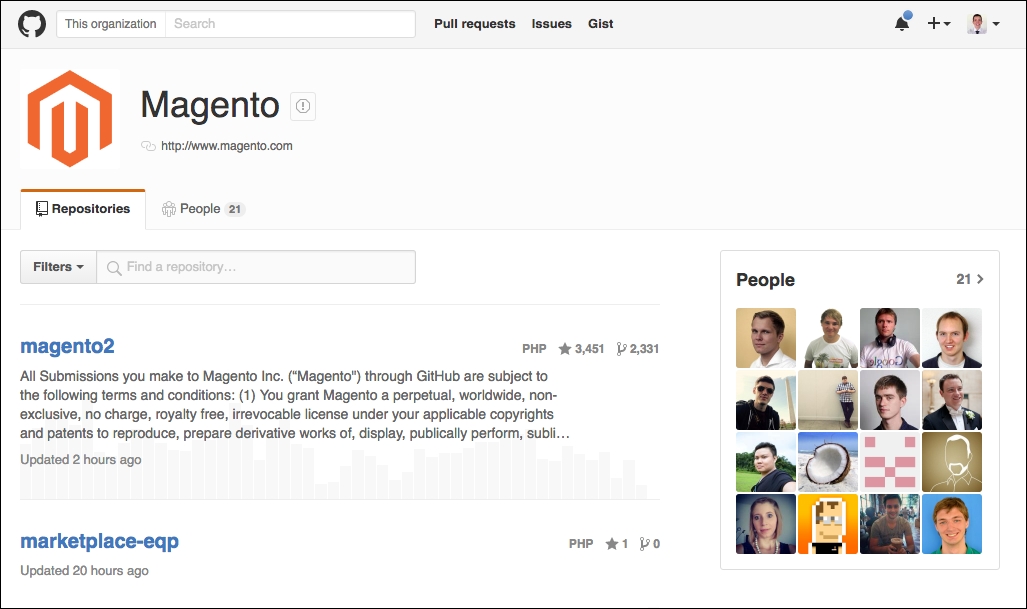Click the PHP label on magento2
This screenshot has height=609, width=1027.
click(x=534, y=349)
